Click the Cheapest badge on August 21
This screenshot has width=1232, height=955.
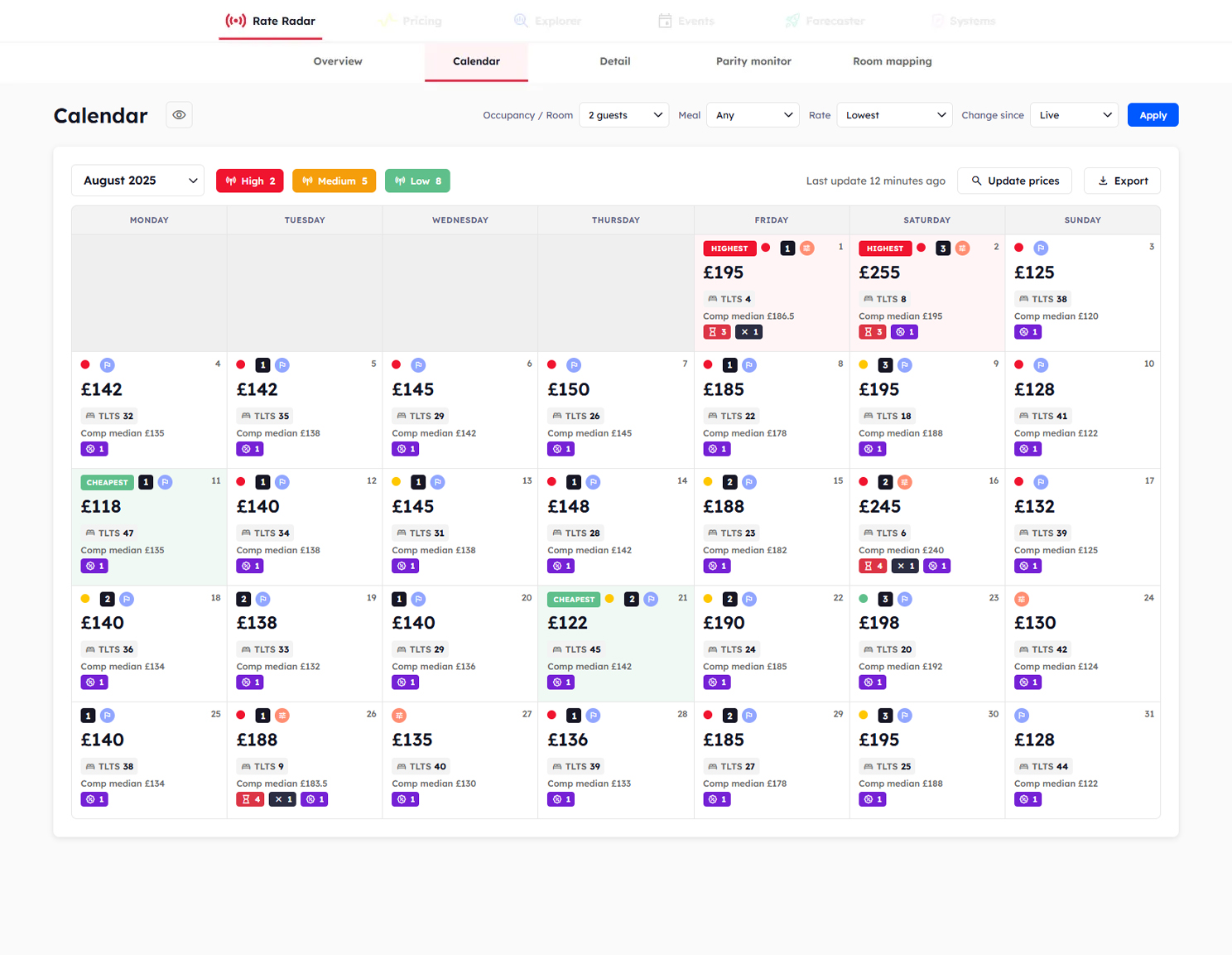tap(574, 599)
